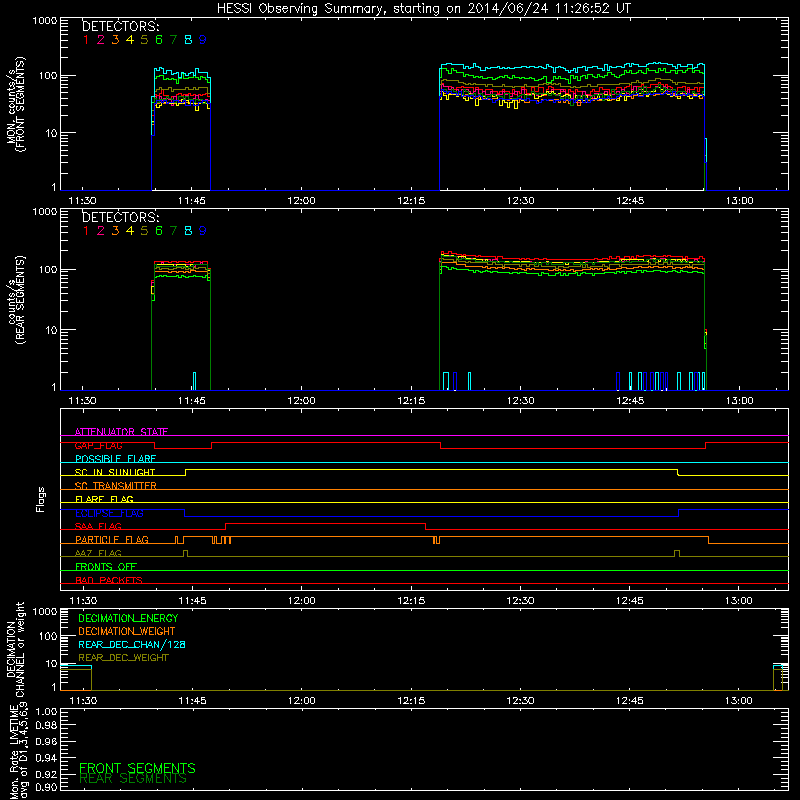Viewport: 800px width, 800px height.
Task: Click detector 9 legend number in front segments panel
Action: 203,40
